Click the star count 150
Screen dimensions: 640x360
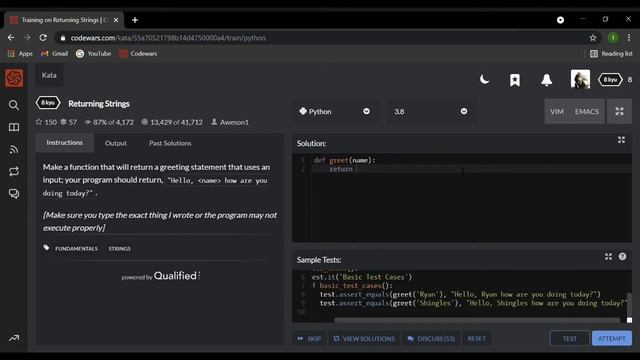tap(46, 122)
